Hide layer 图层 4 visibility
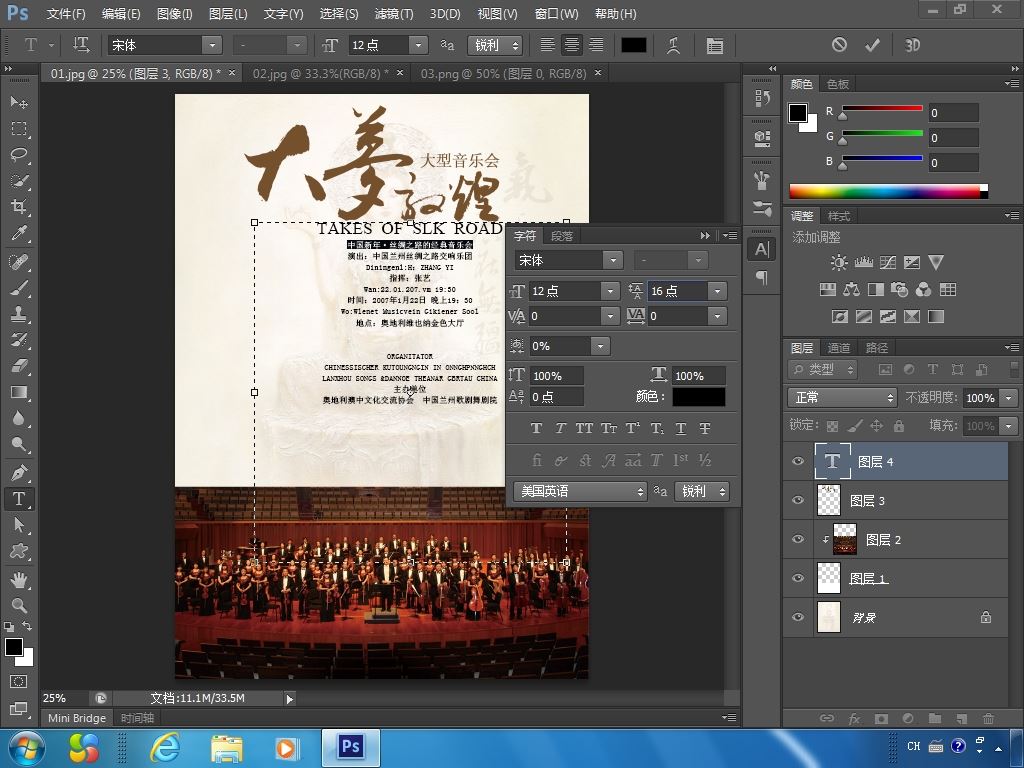 tap(798, 461)
